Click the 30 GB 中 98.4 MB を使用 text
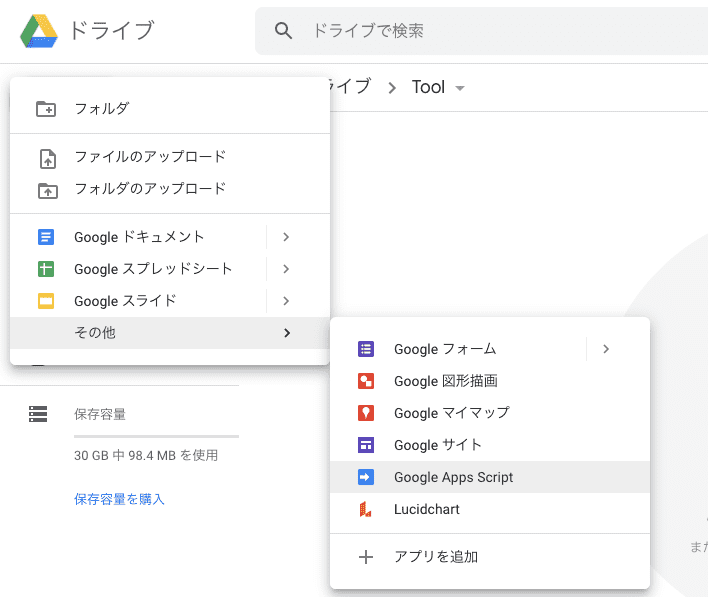 [146, 455]
